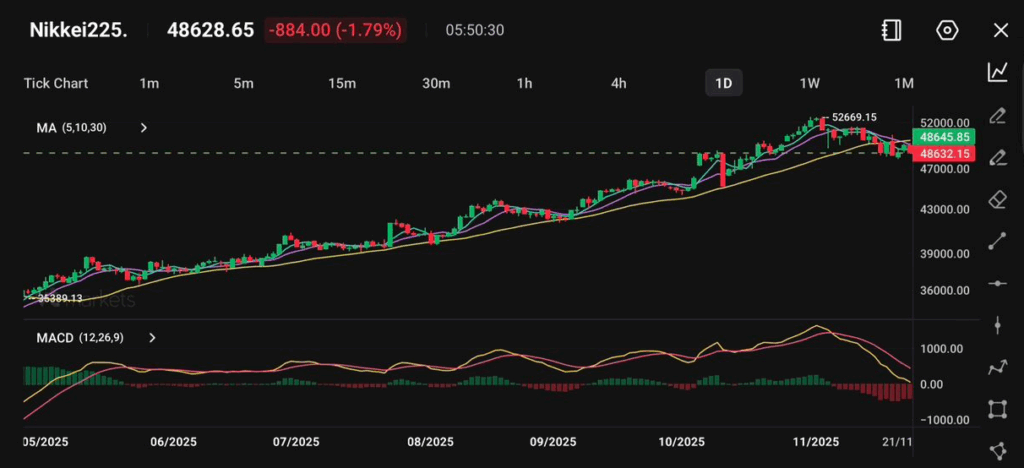Select the rectangle shape drawing tool
Screen dimensions: 1024x468
[997, 409]
